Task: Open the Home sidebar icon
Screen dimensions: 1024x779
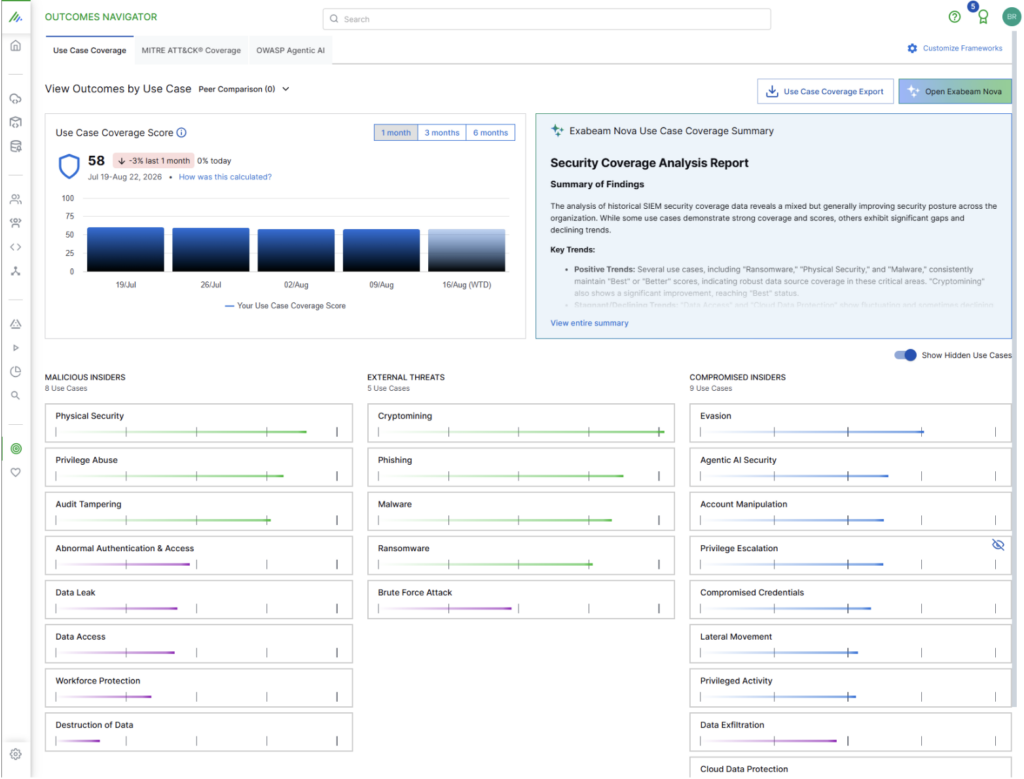Action: (16, 46)
